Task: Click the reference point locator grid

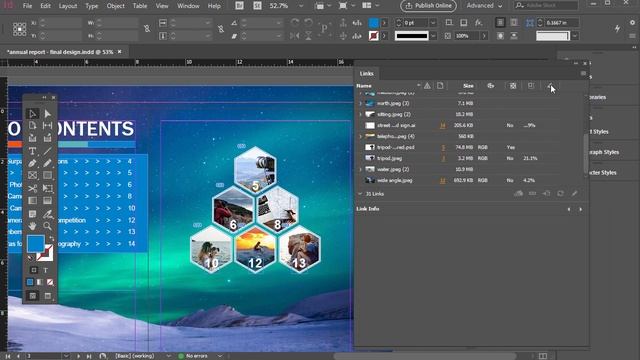Action: (19, 29)
